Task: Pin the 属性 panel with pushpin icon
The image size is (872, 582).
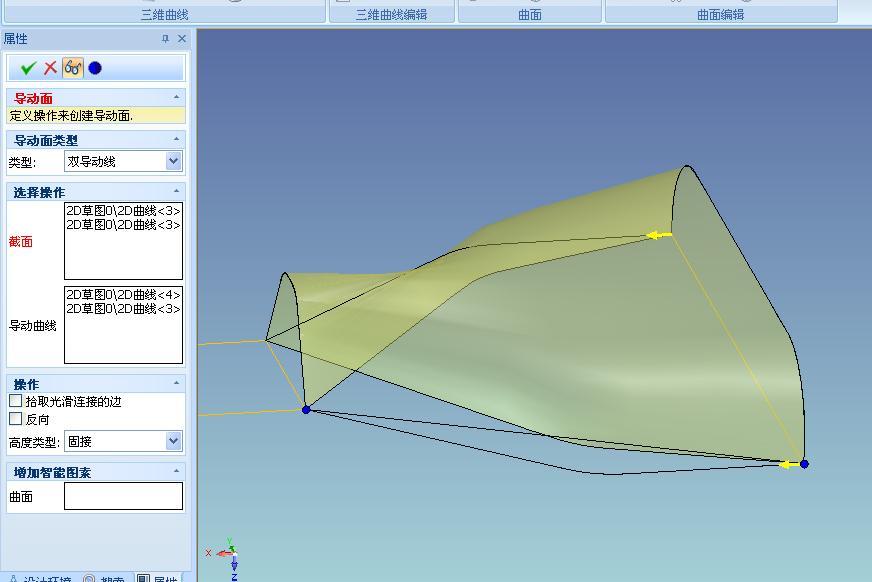Action: point(165,39)
